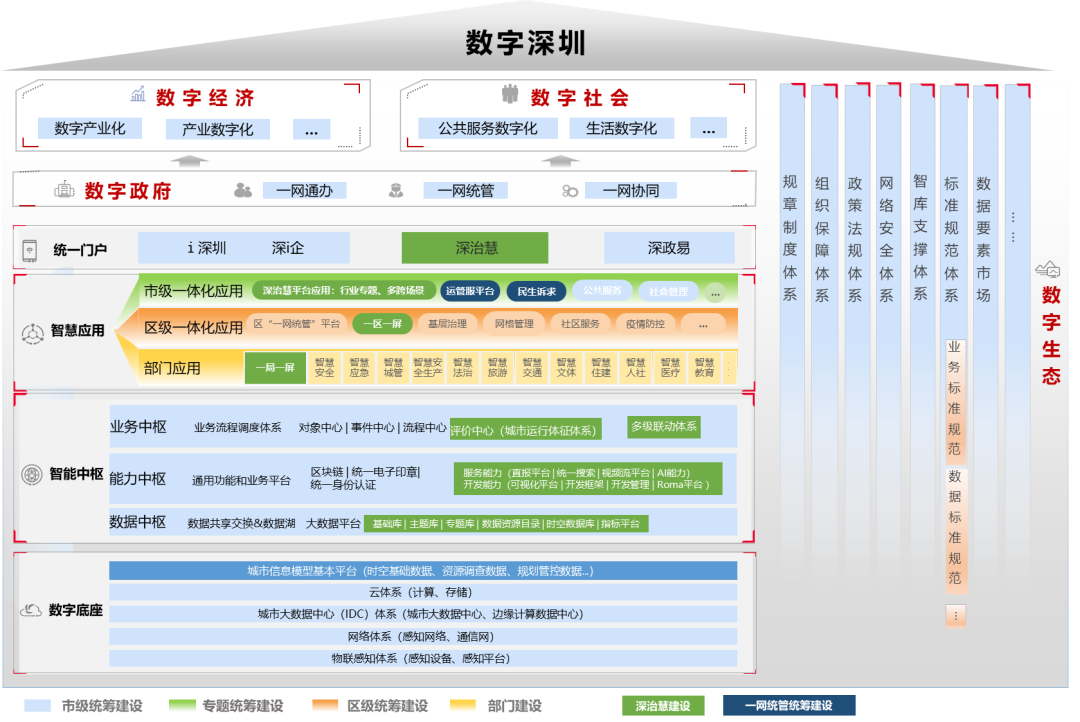This screenshot has height=722, width=1080.
Task: Click the 一局一屏 green button
Action: tap(275, 368)
